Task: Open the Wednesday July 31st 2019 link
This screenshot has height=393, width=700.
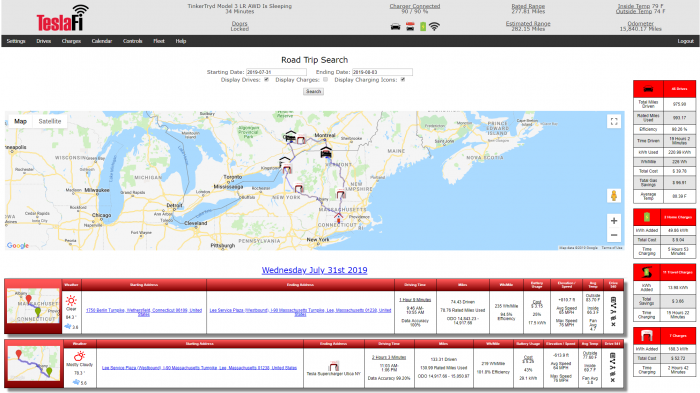Action: click(314, 270)
